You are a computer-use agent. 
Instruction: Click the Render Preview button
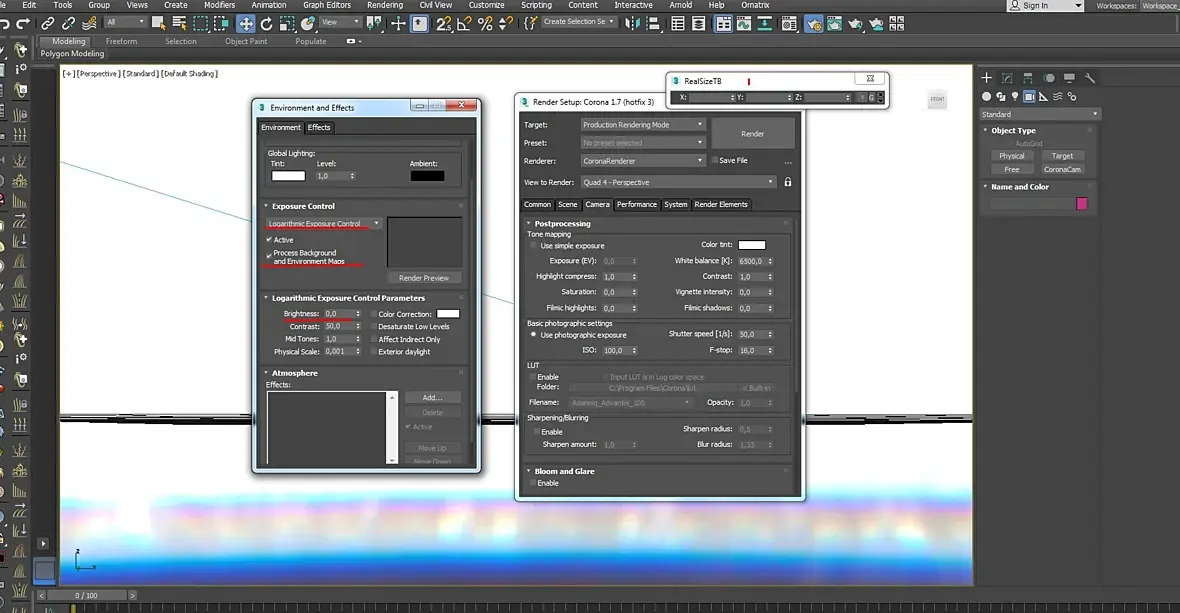[x=424, y=278]
